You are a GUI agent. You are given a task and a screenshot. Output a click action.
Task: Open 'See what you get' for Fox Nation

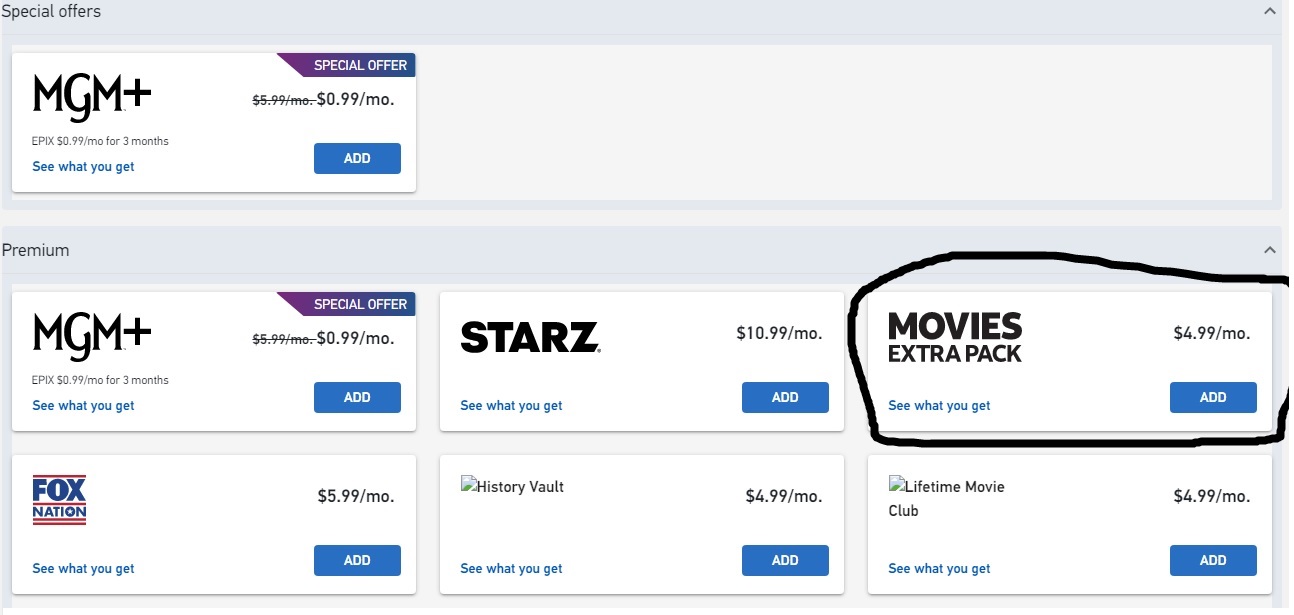click(83, 569)
